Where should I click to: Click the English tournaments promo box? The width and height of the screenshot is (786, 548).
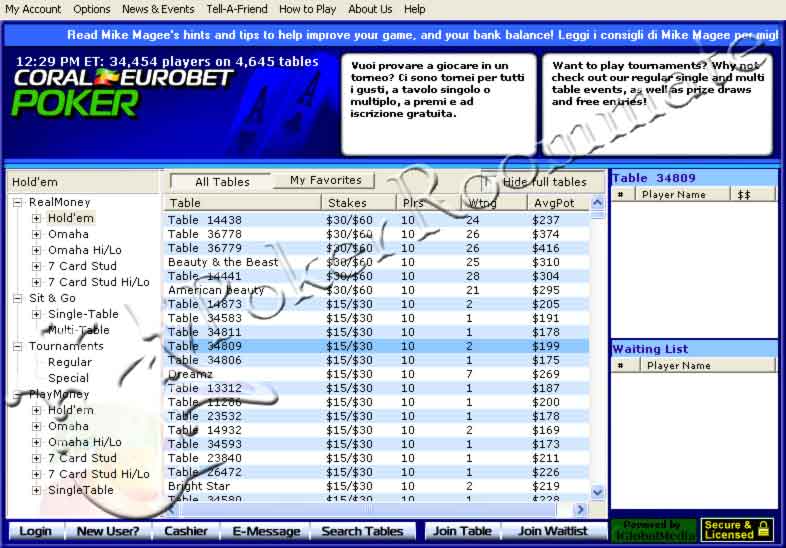658,104
